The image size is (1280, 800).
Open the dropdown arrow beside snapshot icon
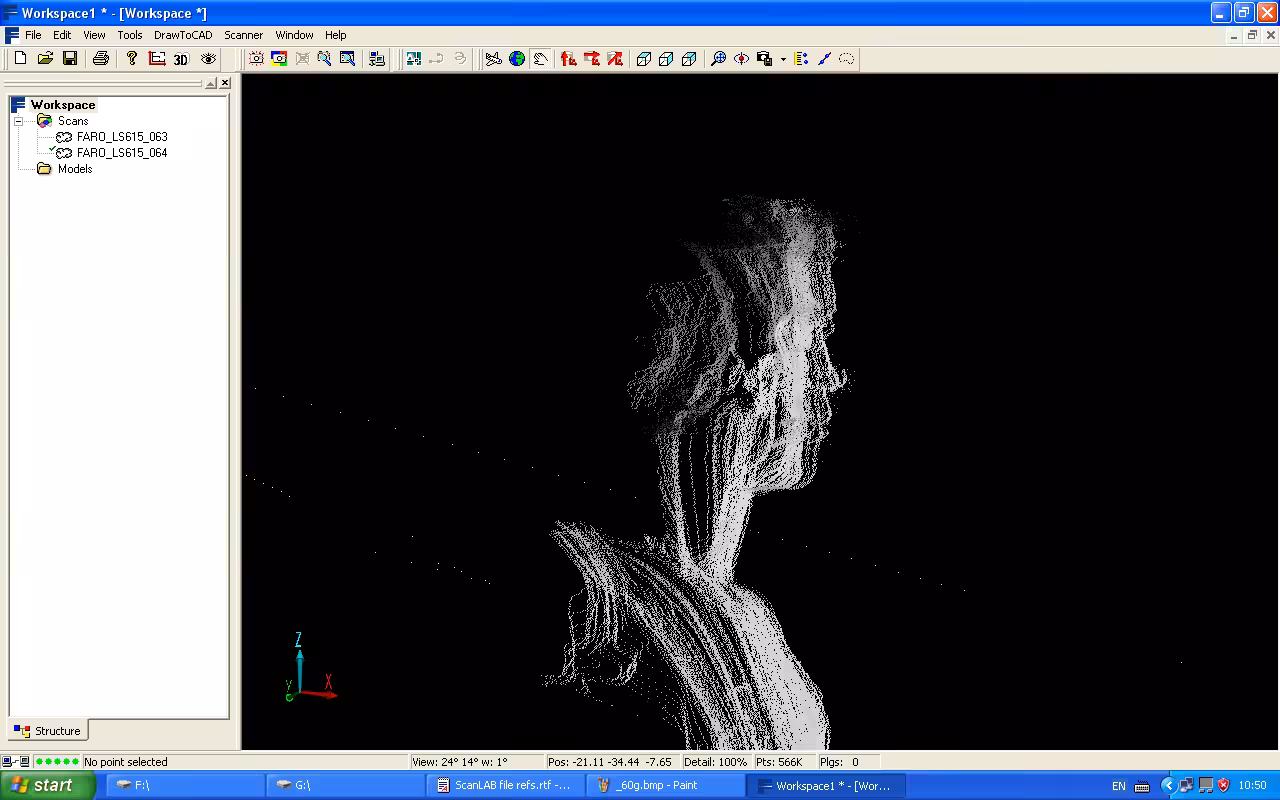(783, 59)
